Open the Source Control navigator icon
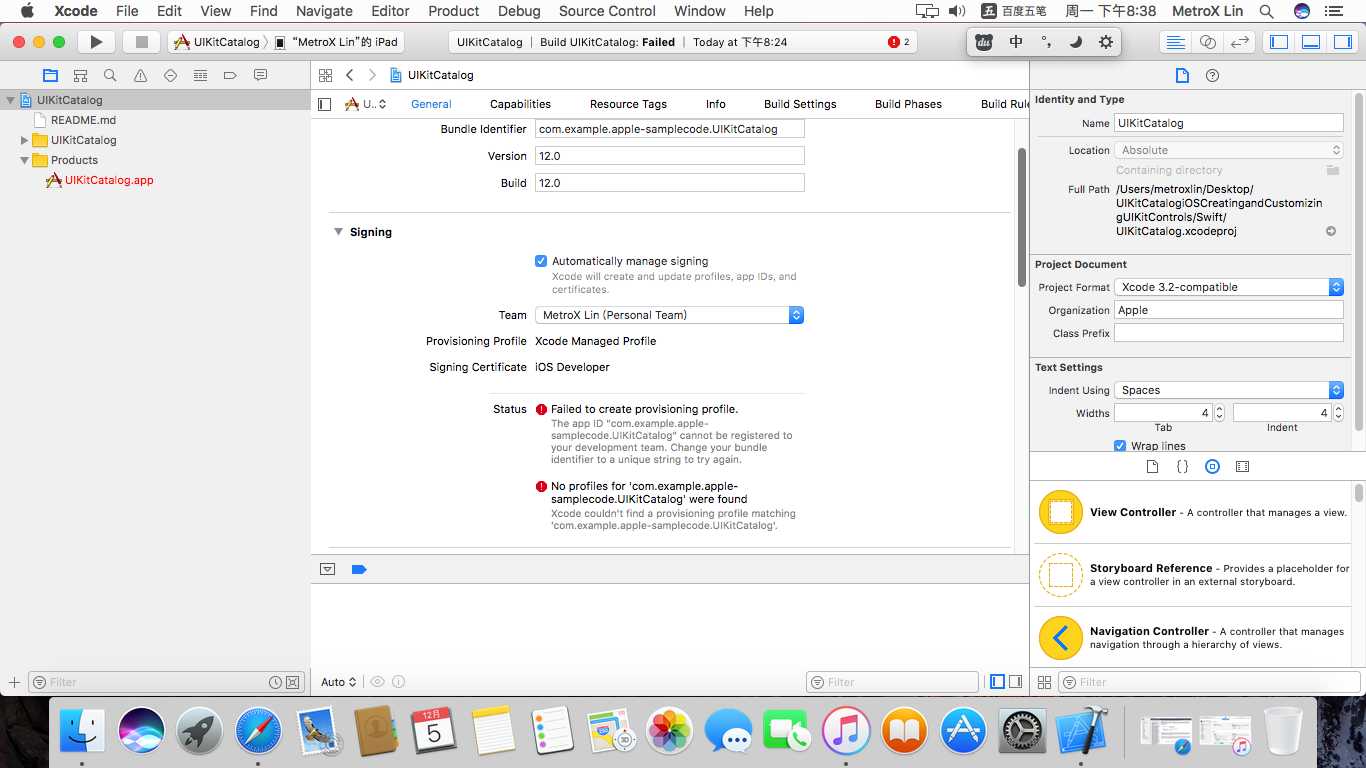Image resolution: width=1366 pixels, height=768 pixels. pyautogui.click(x=80, y=75)
